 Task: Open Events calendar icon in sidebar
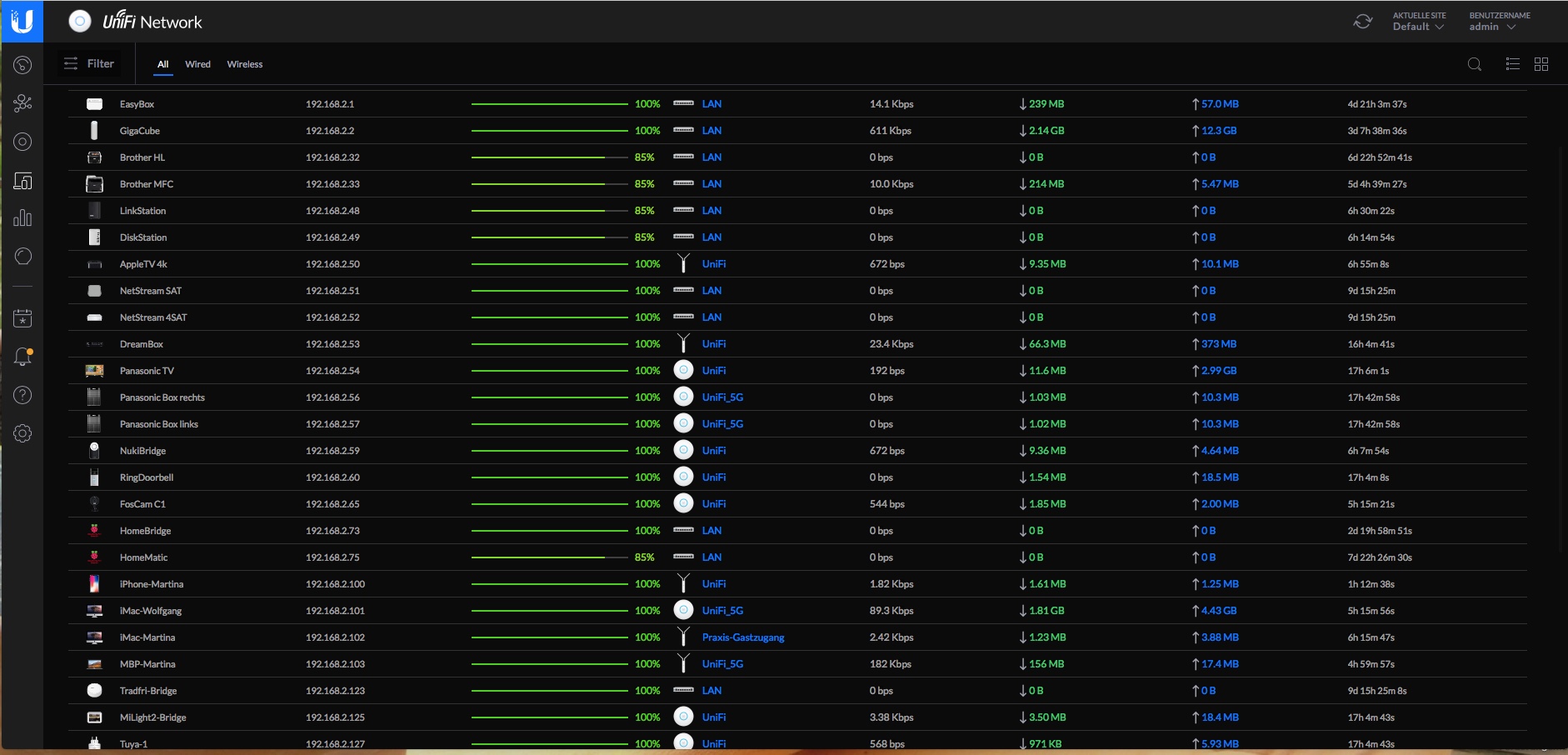point(22,318)
